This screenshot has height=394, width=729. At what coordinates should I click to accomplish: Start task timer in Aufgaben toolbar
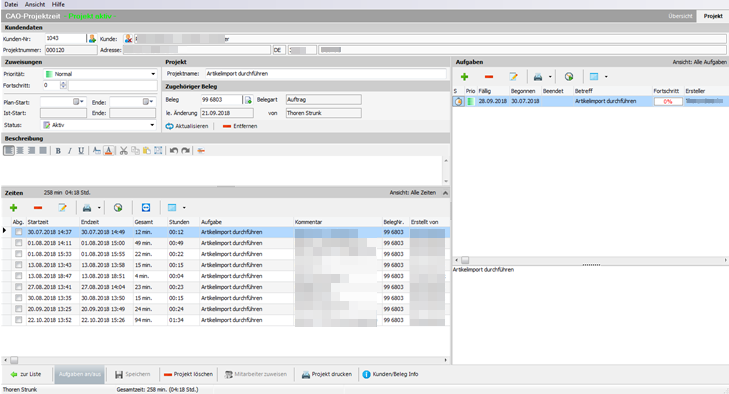569,77
